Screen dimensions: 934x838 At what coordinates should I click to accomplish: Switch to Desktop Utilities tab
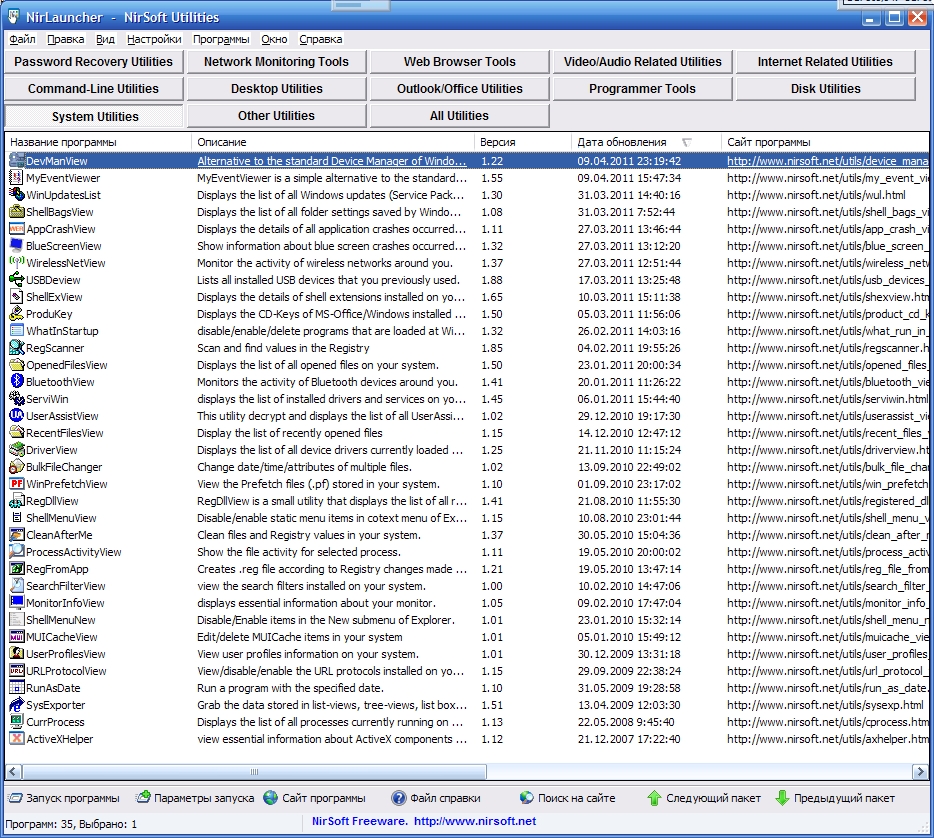(276, 89)
